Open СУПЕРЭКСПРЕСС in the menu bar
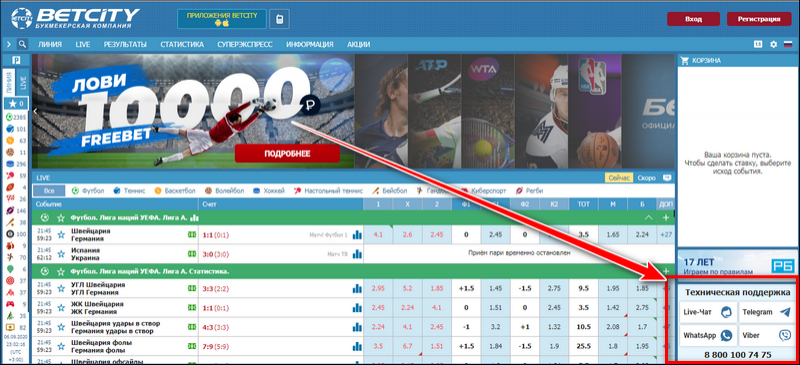This screenshot has height=365, width=800. click(245, 44)
